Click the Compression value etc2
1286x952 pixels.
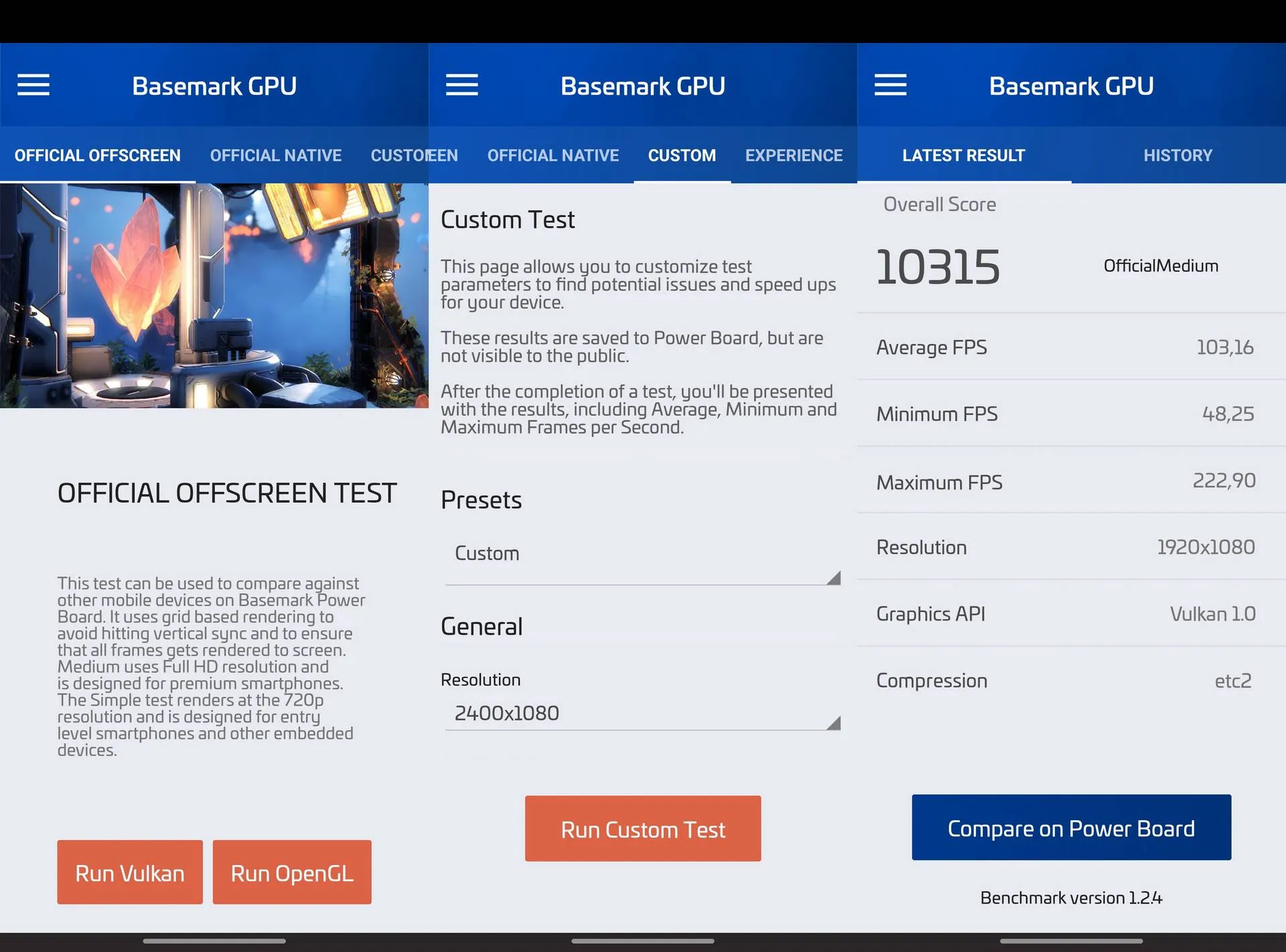[x=1233, y=681]
